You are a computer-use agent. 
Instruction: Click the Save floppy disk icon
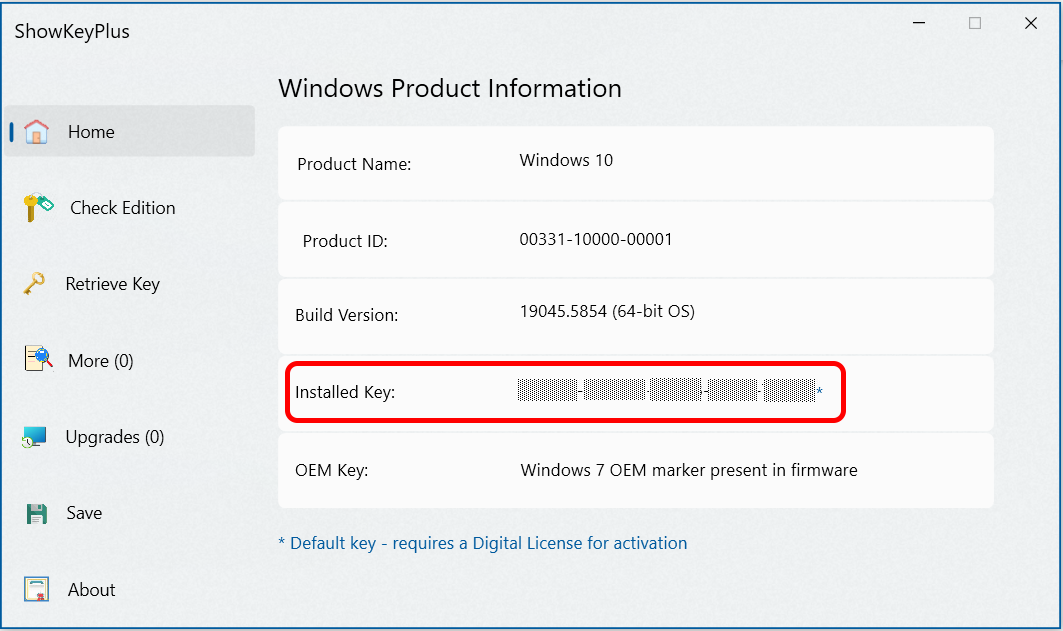point(37,514)
